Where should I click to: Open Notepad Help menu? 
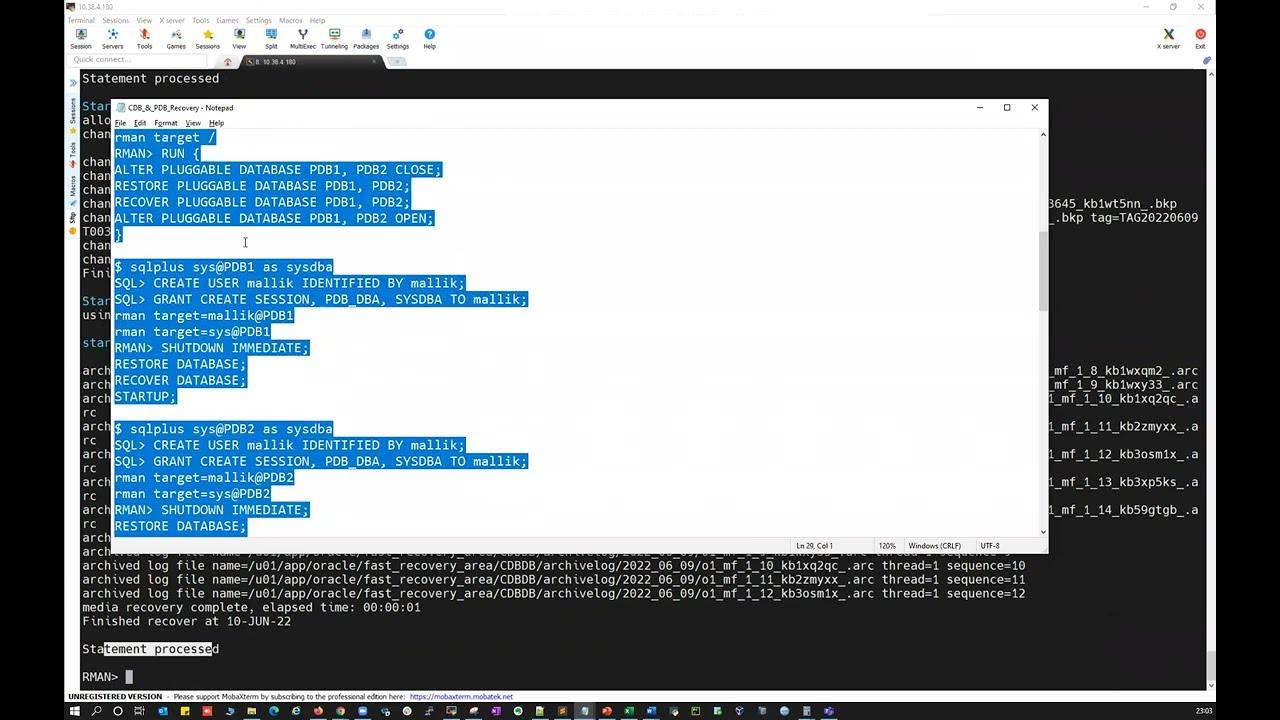(x=216, y=123)
